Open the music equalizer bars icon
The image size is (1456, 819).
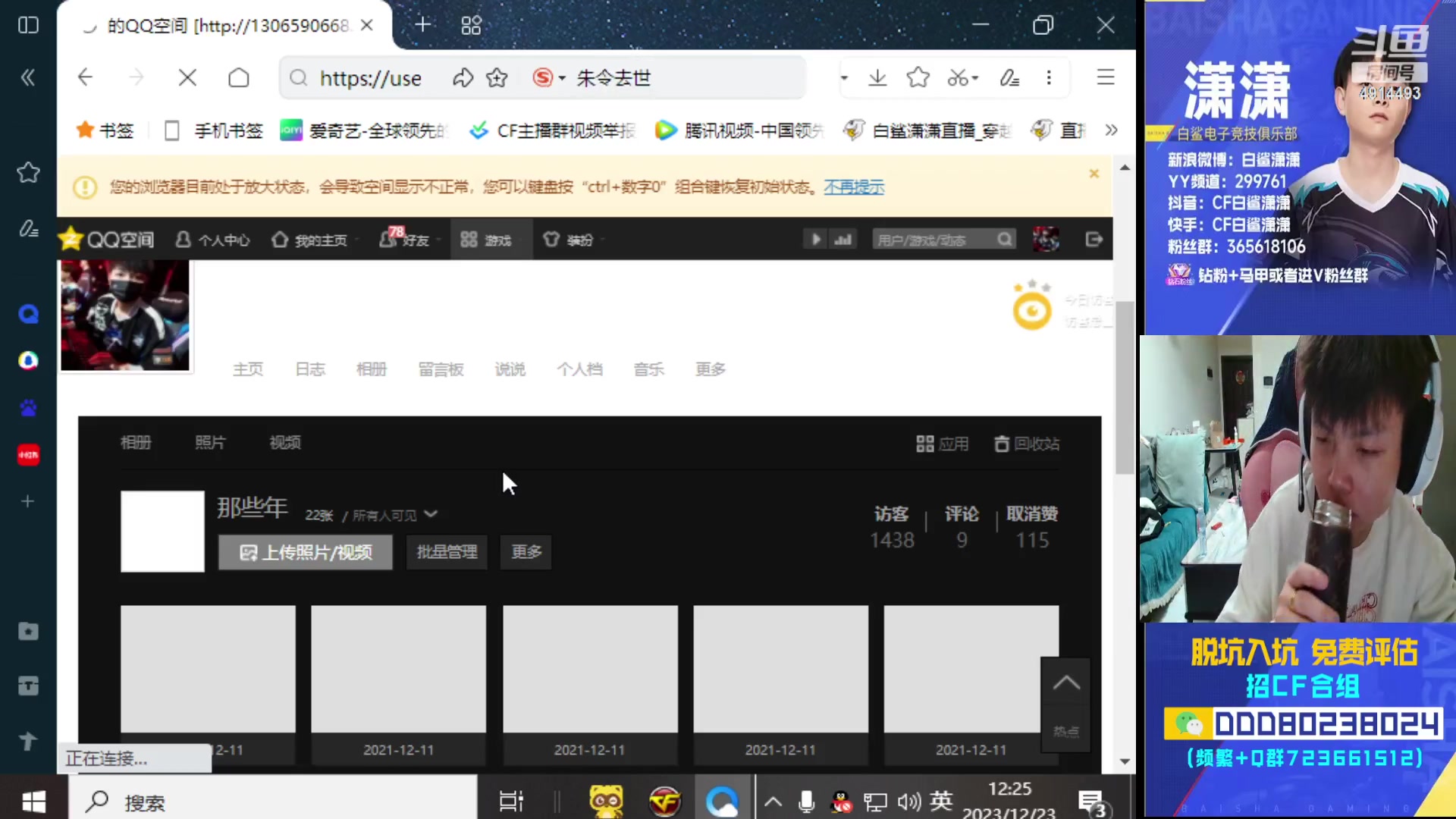843,240
